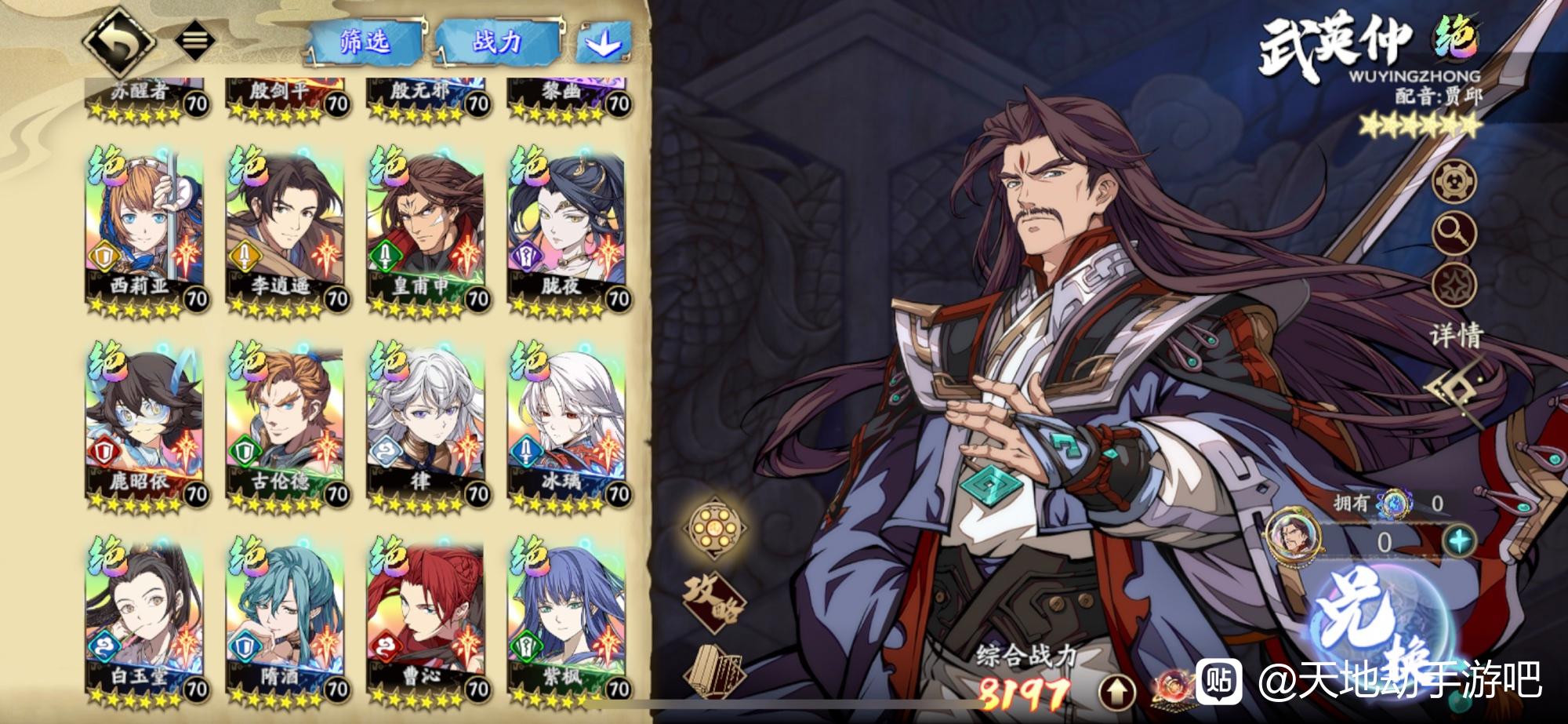Click the back arrow diamond icon
This screenshot has width=1568, height=724.
(121, 41)
